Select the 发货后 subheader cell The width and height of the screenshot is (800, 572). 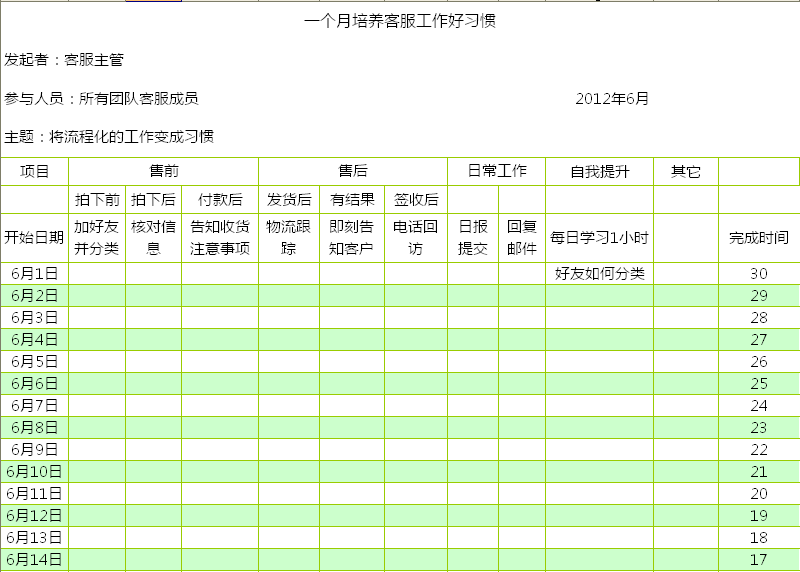[289, 200]
